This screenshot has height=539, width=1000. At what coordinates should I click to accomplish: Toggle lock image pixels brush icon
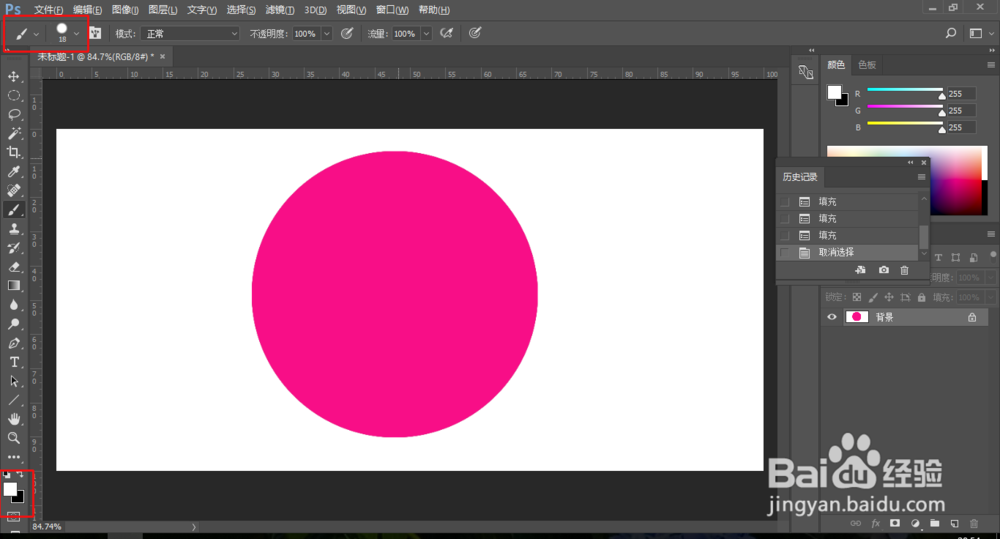872,297
